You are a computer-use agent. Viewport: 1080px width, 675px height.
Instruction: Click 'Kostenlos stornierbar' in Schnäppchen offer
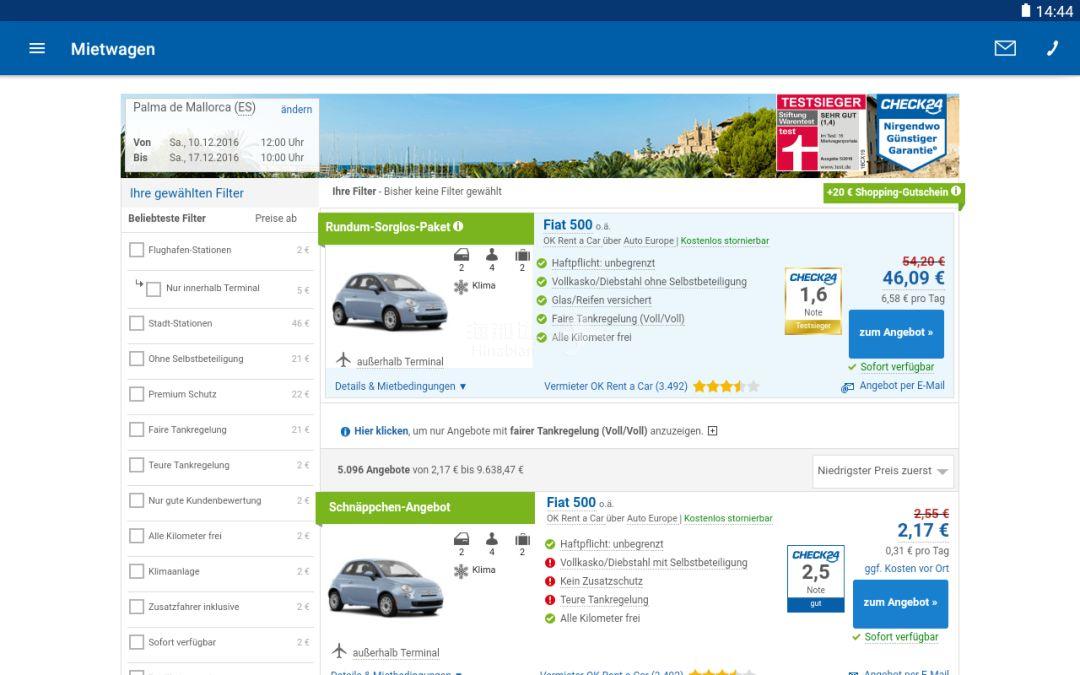728,519
